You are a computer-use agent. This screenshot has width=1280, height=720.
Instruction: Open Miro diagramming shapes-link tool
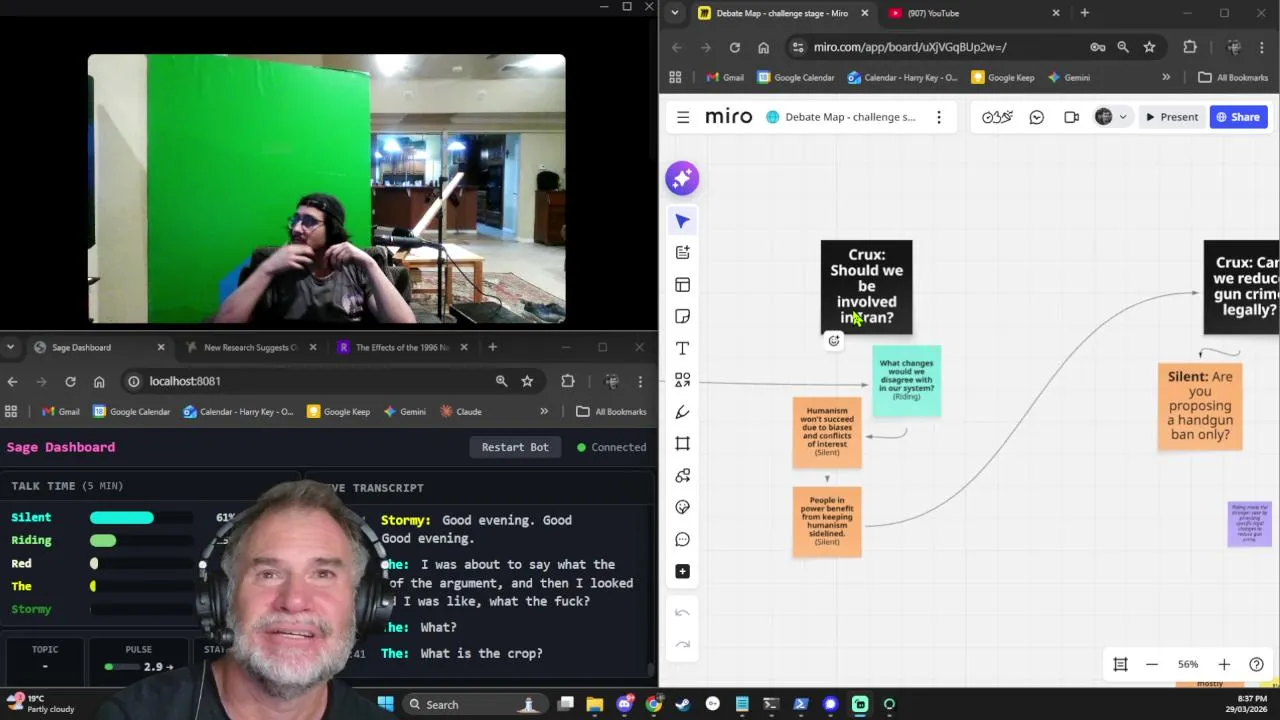(x=682, y=476)
